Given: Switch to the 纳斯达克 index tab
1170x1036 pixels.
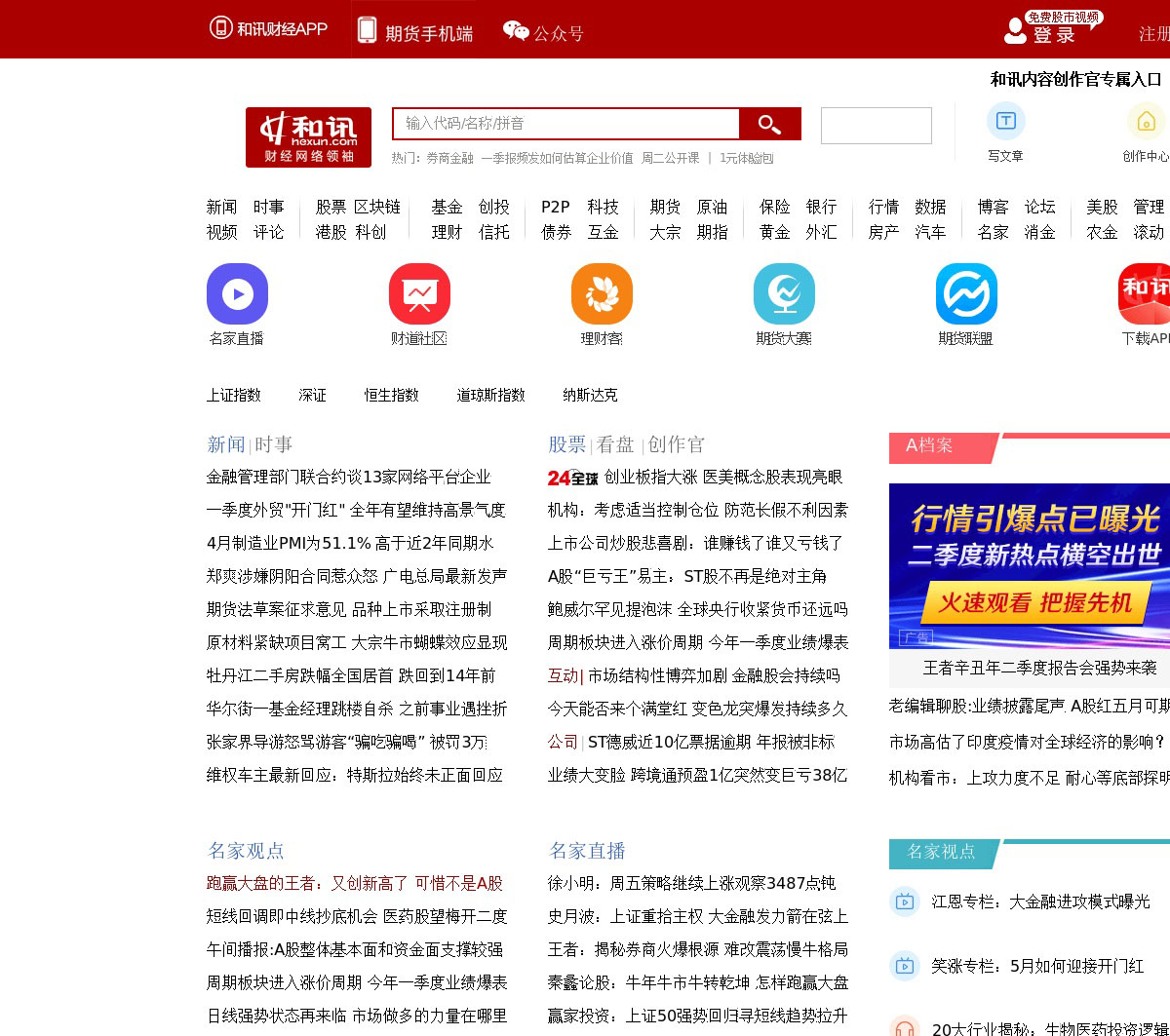Looking at the screenshot, I should [x=590, y=395].
